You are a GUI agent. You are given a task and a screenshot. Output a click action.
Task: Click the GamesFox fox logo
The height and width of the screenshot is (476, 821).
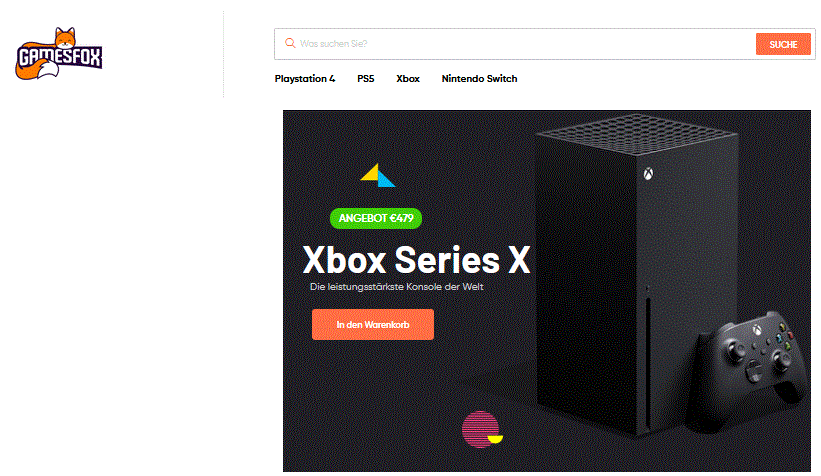59,54
